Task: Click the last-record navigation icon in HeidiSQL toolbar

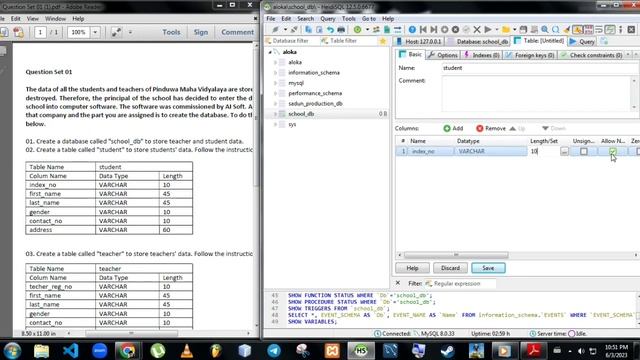Action: [434, 29]
